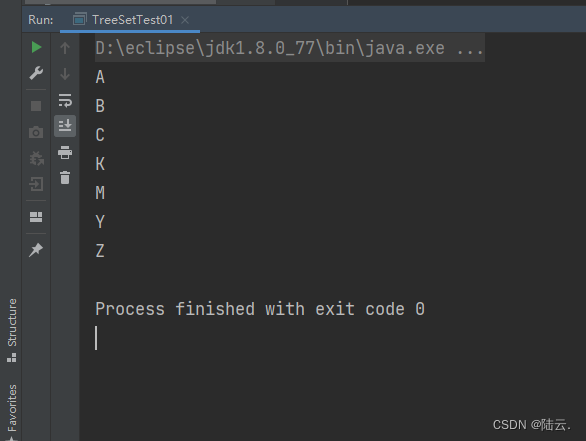Select the TreeSetTest01 run tab
586x441 pixels.
123,19
